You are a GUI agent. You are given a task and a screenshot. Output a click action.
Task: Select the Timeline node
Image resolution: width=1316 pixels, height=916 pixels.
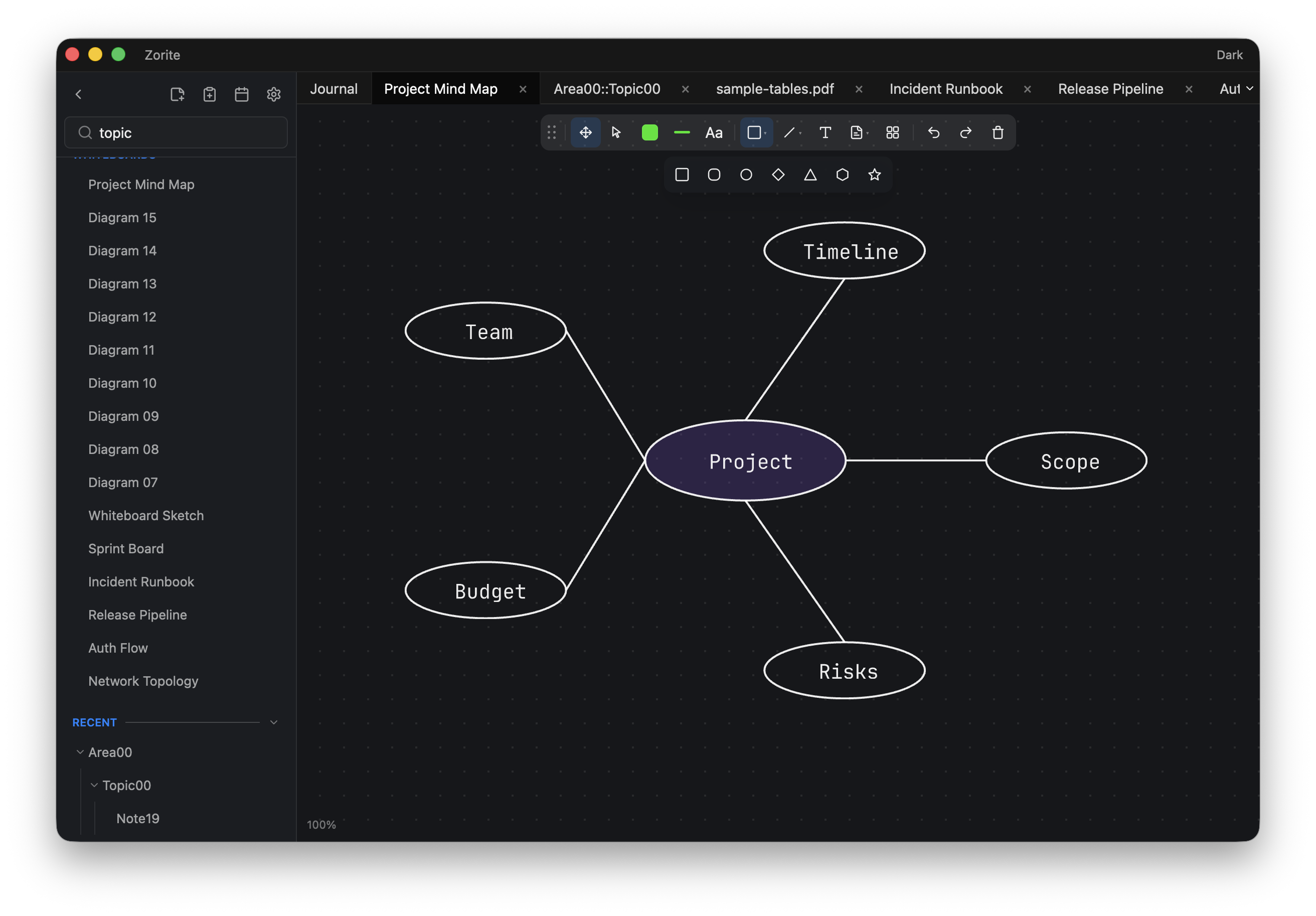pyautogui.click(x=844, y=250)
